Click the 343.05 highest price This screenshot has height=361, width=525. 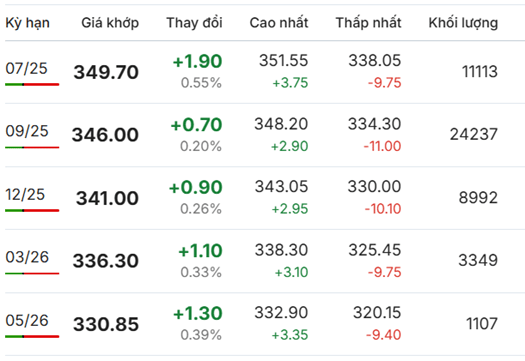coord(281,187)
